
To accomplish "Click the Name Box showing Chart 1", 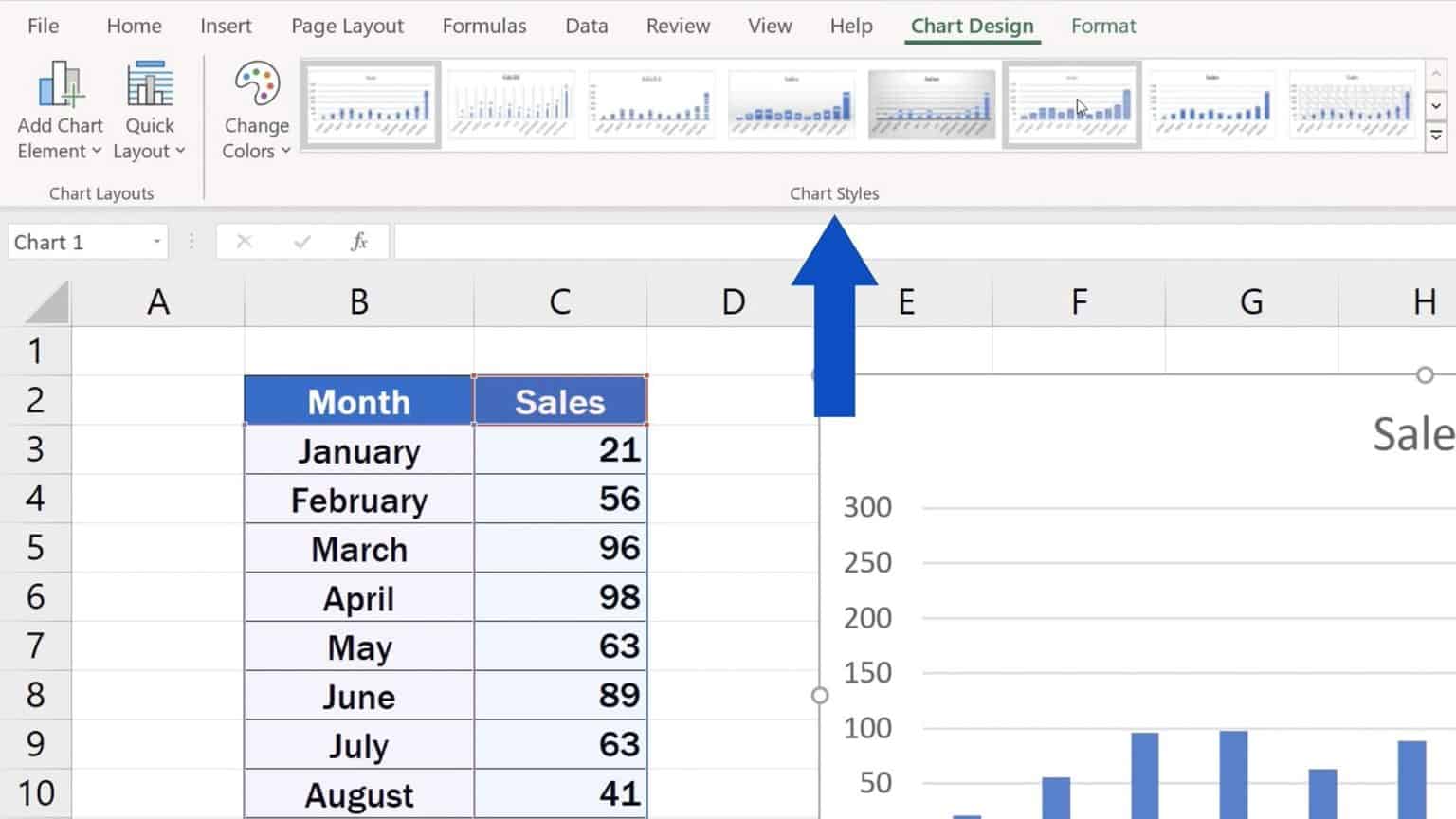I will point(78,242).
